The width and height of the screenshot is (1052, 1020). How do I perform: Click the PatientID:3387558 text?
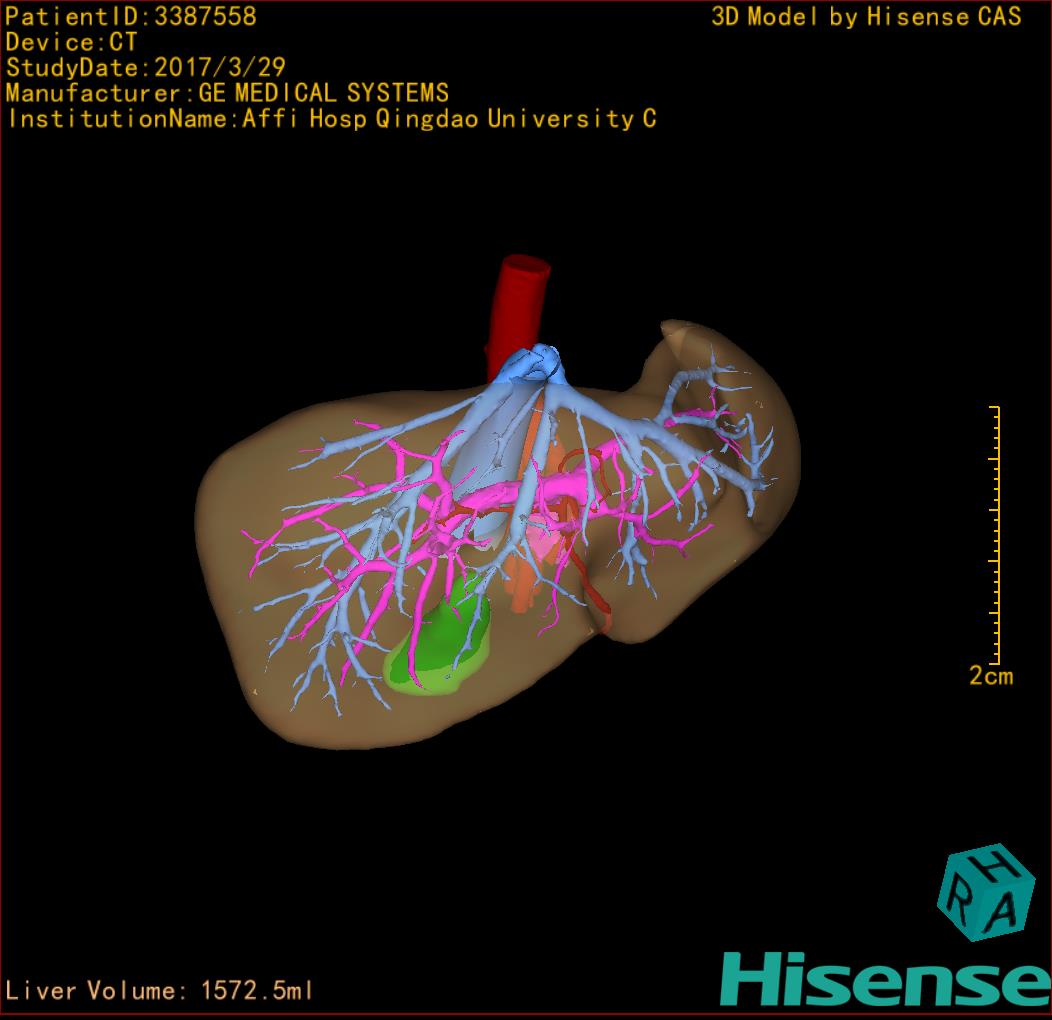pos(131,17)
